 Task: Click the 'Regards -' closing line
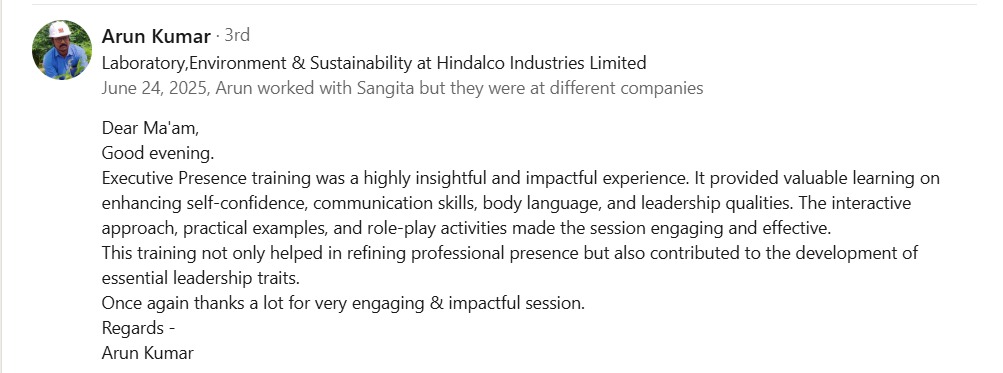(139, 328)
